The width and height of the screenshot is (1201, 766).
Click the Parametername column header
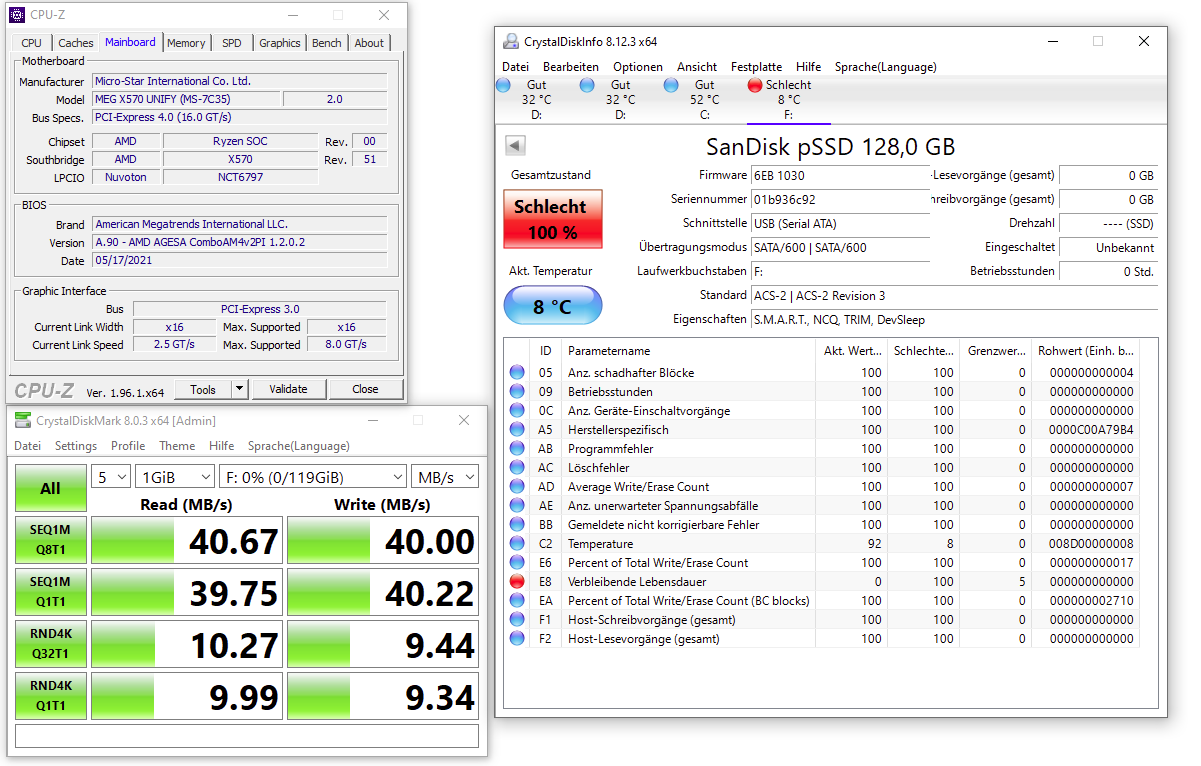(x=689, y=351)
